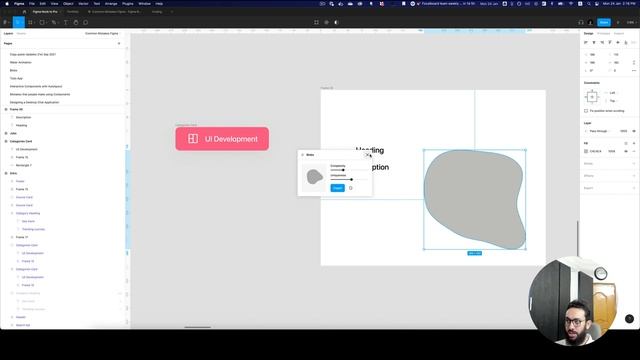Toggle fill visibility eye icon
Image resolution: width=640 pixels, height=360 pixels.
(x=626, y=151)
